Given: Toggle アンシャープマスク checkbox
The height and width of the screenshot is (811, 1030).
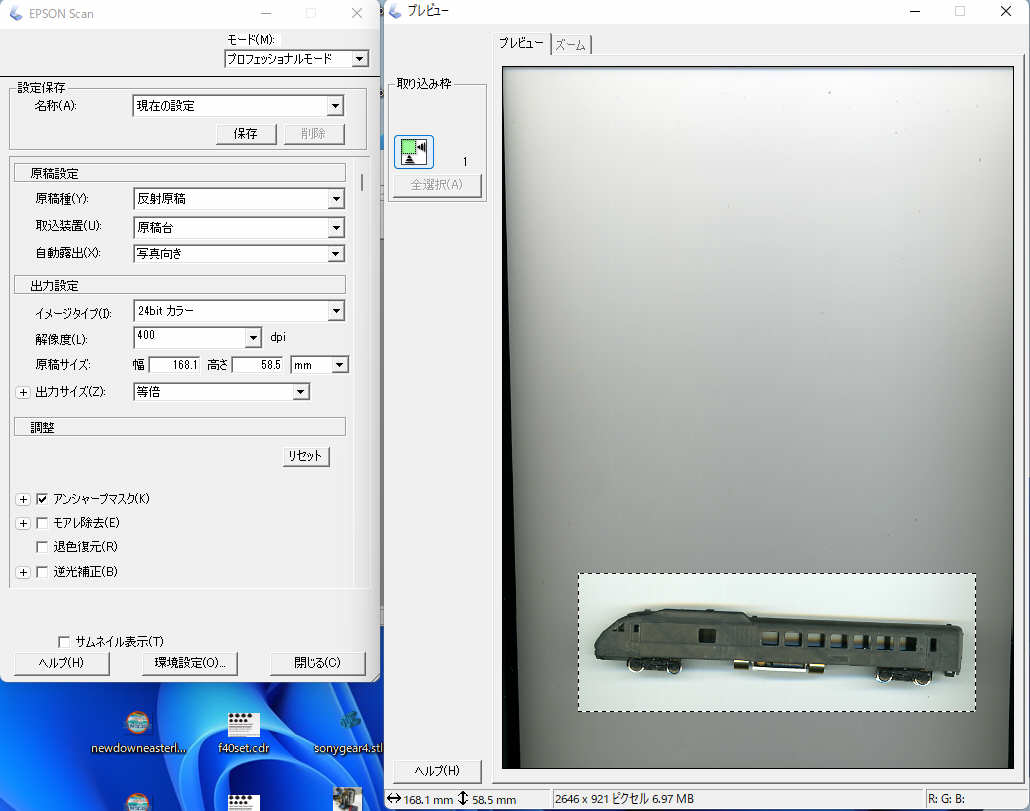Looking at the screenshot, I should (42, 499).
